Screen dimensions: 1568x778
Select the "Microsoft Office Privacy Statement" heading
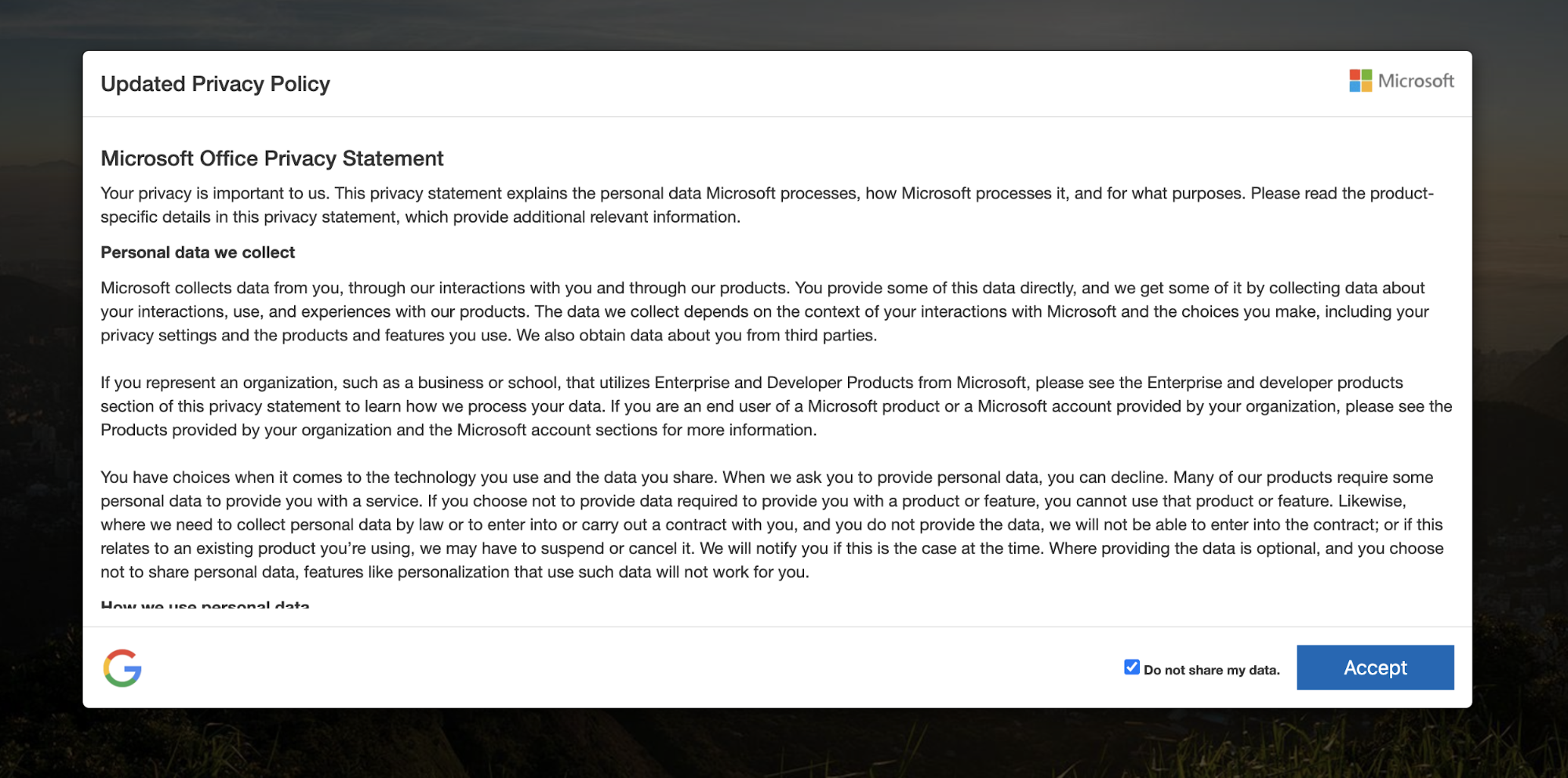(x=271, y=158)
